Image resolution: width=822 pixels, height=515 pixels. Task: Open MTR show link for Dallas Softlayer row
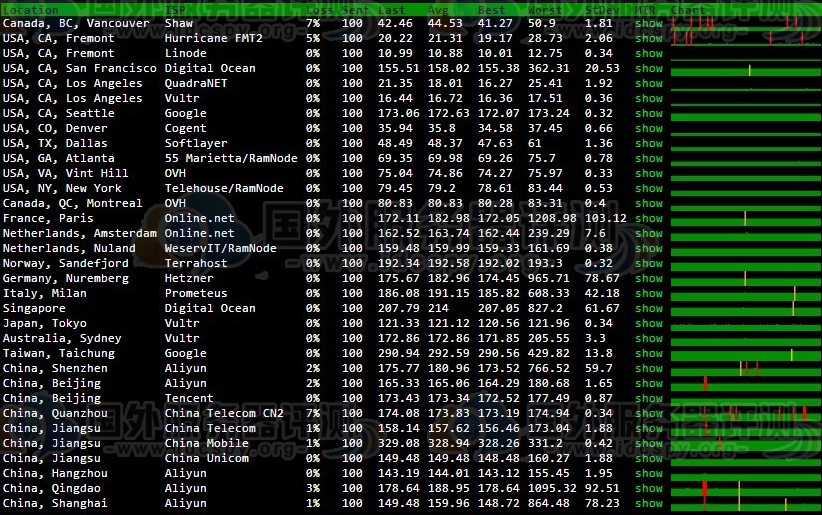[648, 143]
